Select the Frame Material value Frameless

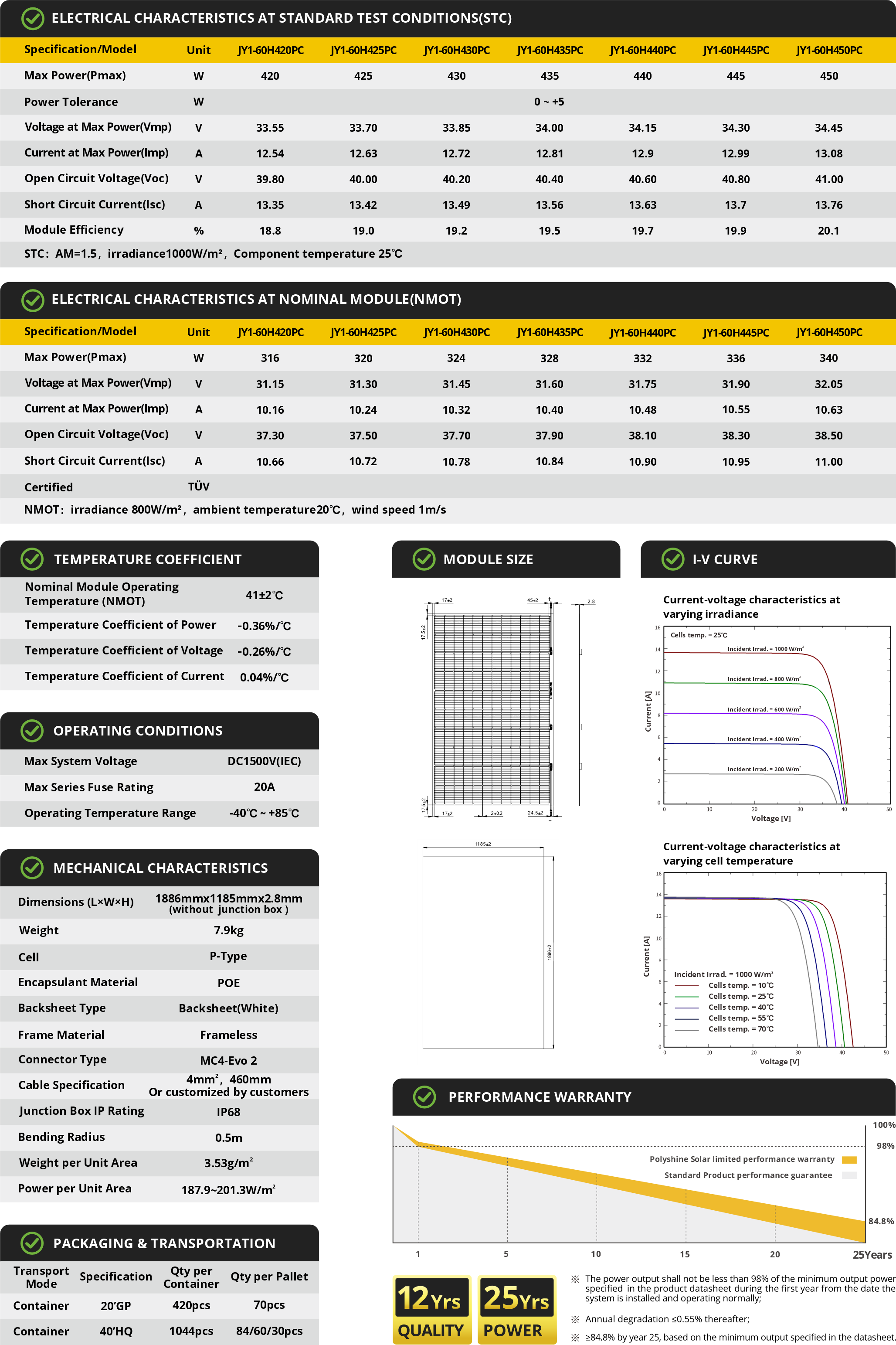(x=228, y=1035)
